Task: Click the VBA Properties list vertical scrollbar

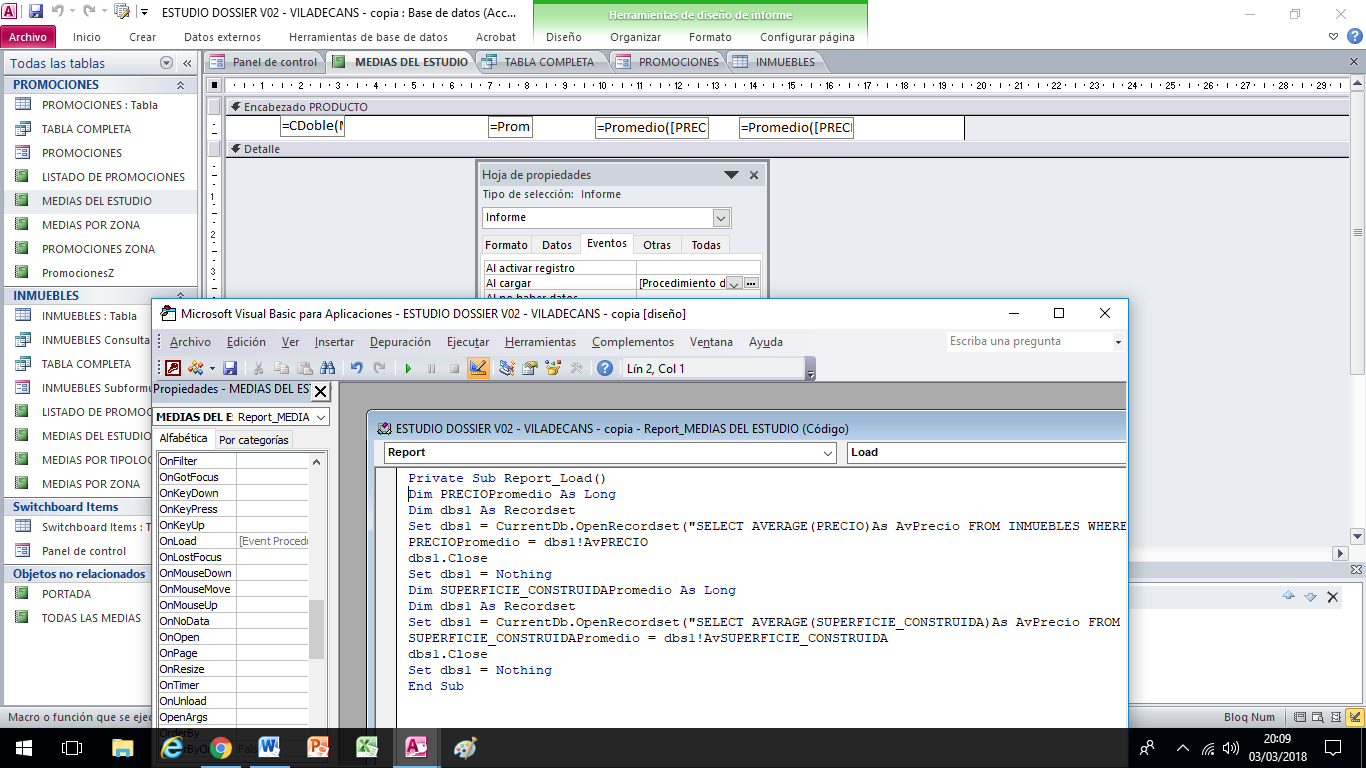Action: [x=317, y=590]
